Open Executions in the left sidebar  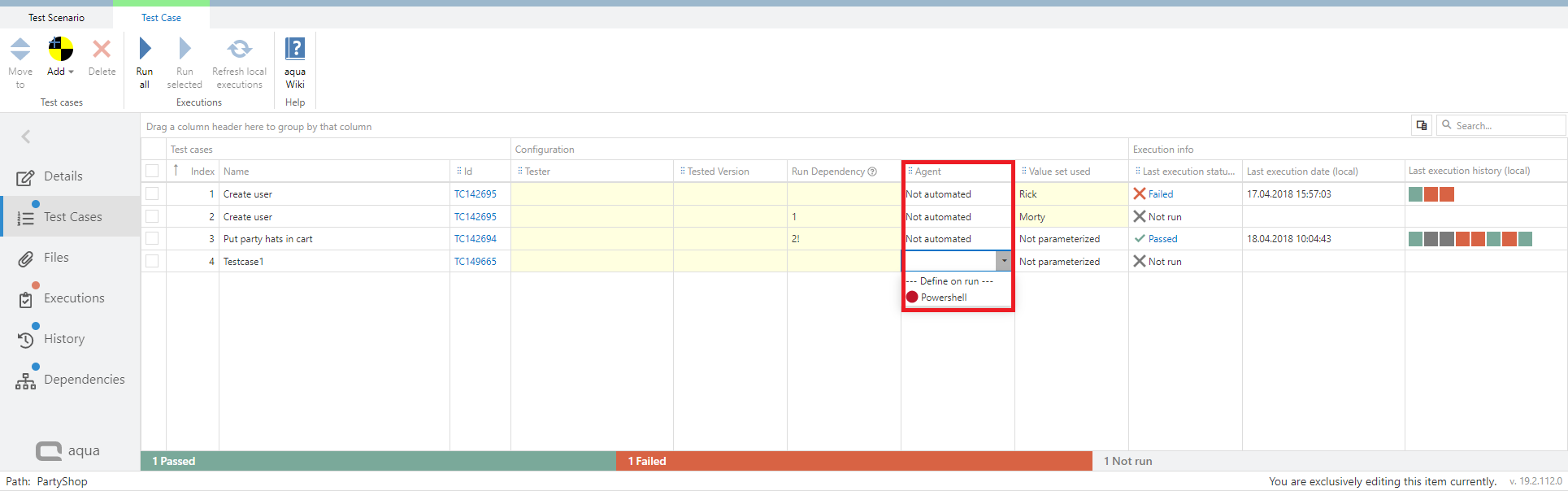pyautogui.click(x=74, y=298)
